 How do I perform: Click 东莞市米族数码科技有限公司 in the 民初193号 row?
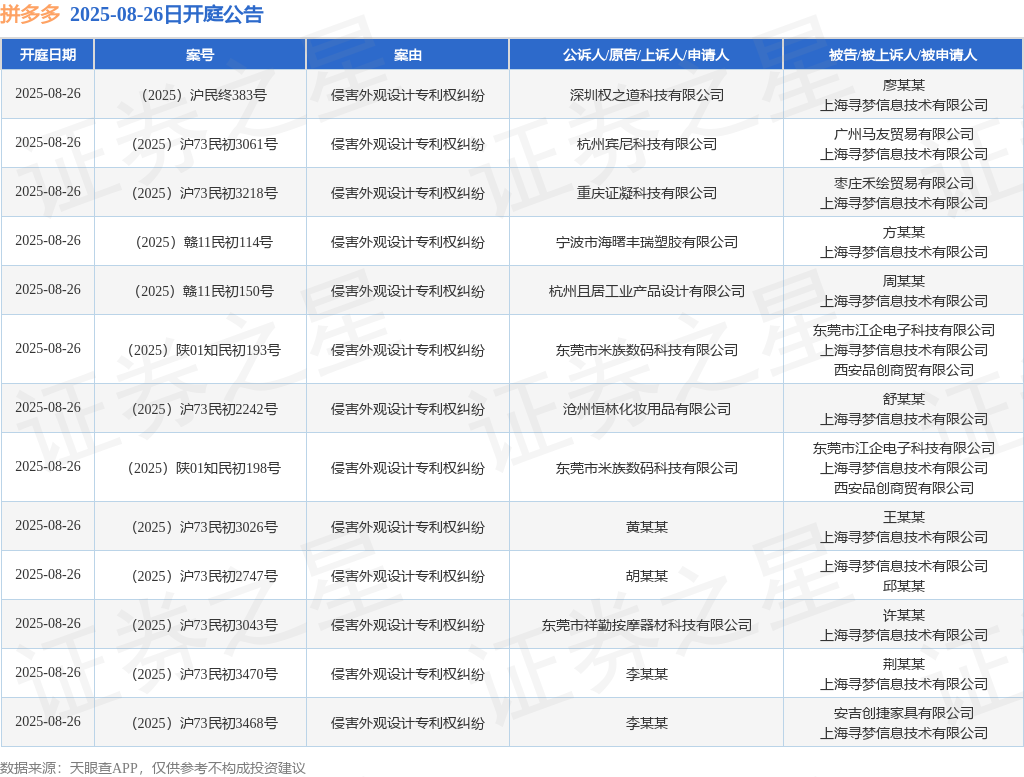(647, 350)
